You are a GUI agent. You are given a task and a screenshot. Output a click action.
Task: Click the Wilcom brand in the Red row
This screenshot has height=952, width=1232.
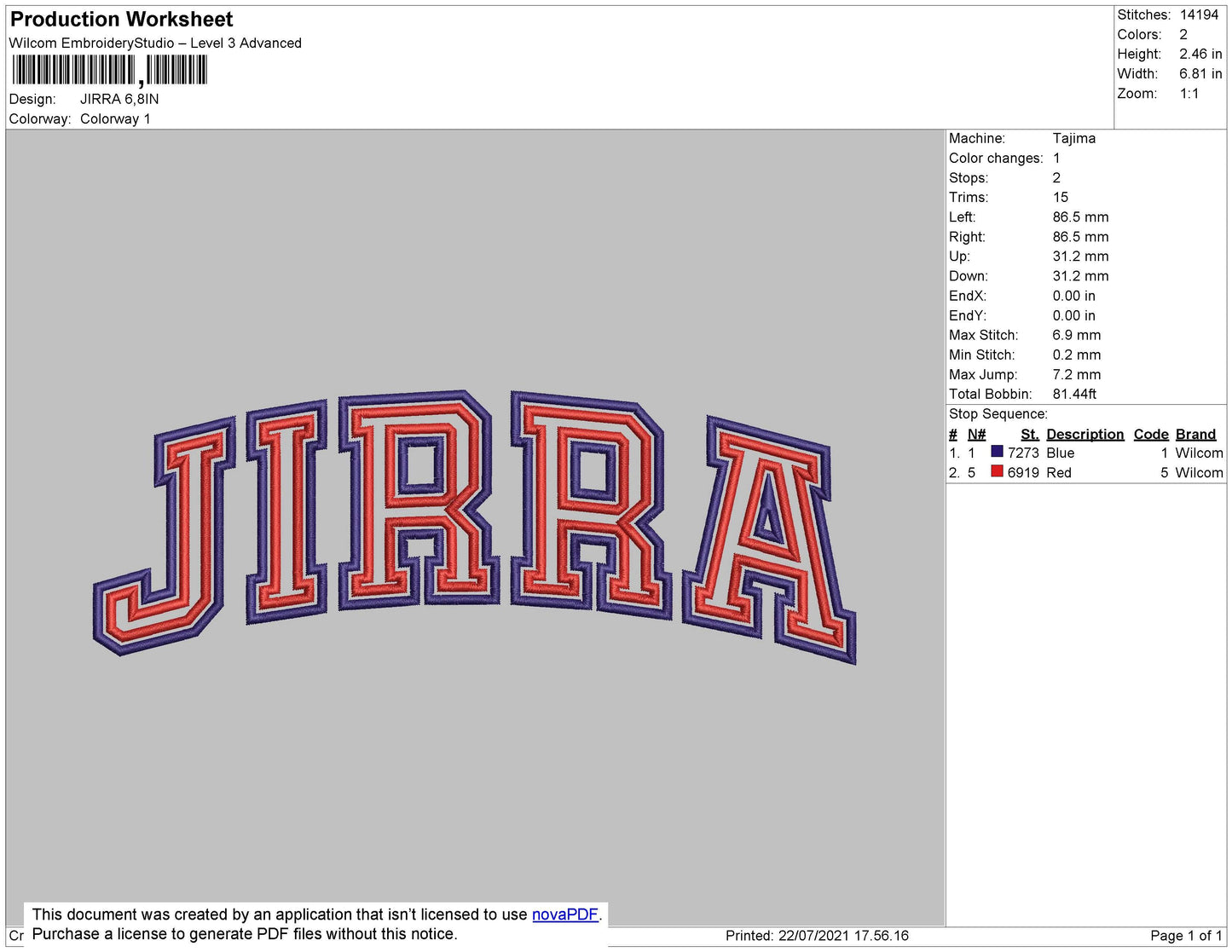click(x=1199, y=473)
